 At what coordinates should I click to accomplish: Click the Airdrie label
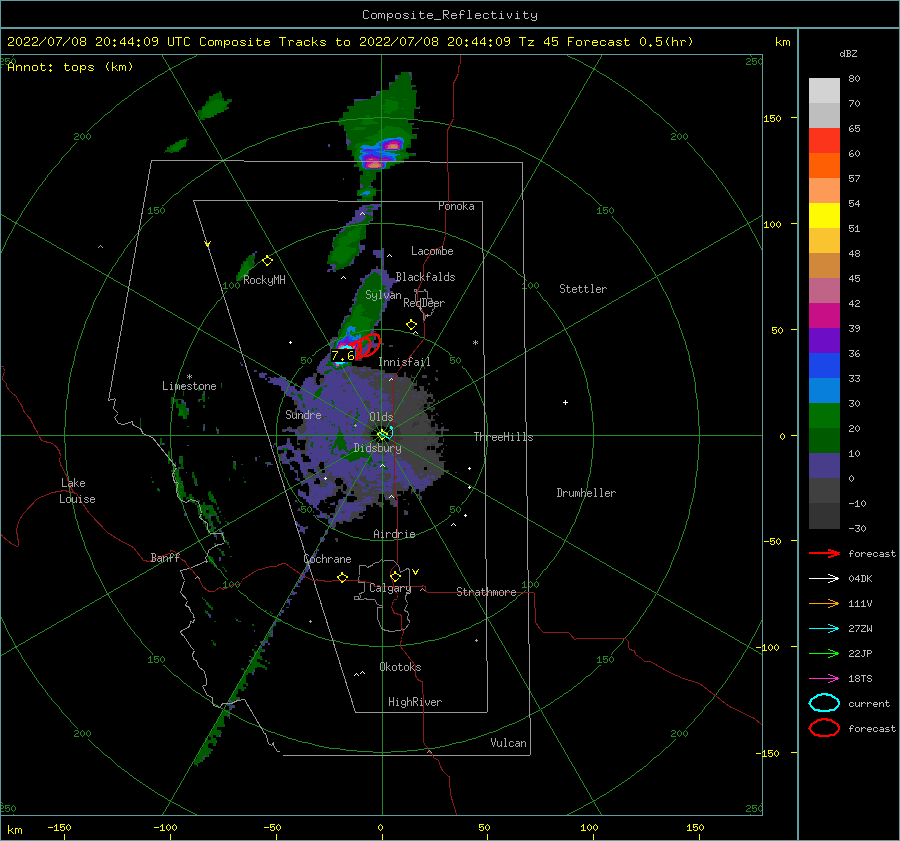(394, 534)
